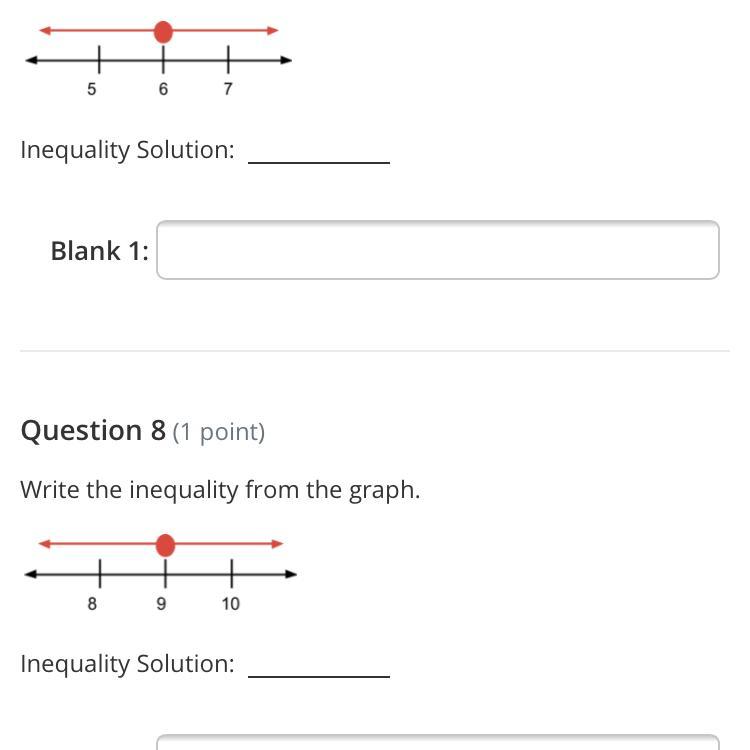Click the tick mark labeled 7
Viewport: 750px width, 750px height.
(227, 60)
